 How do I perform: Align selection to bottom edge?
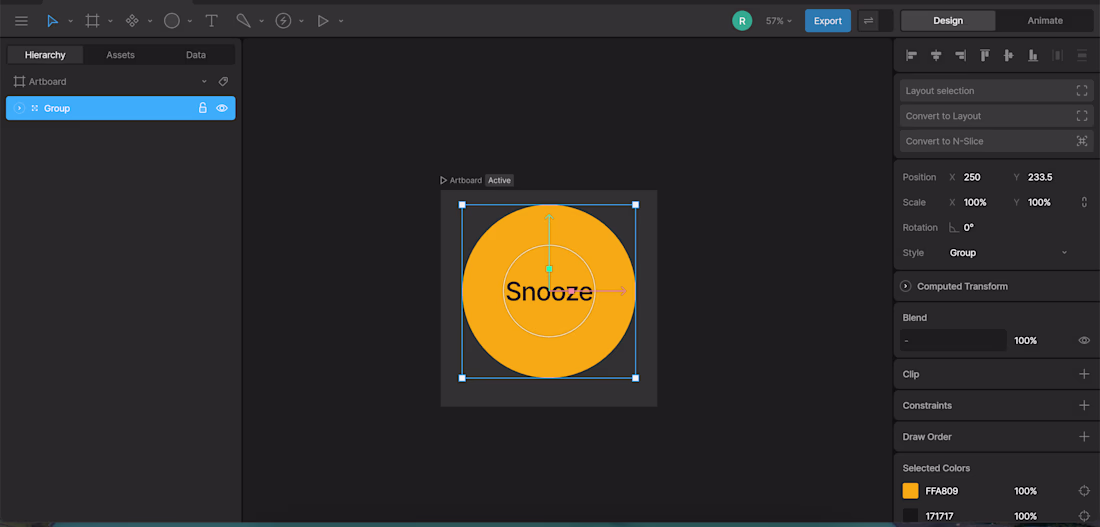tap(1033, 55)
